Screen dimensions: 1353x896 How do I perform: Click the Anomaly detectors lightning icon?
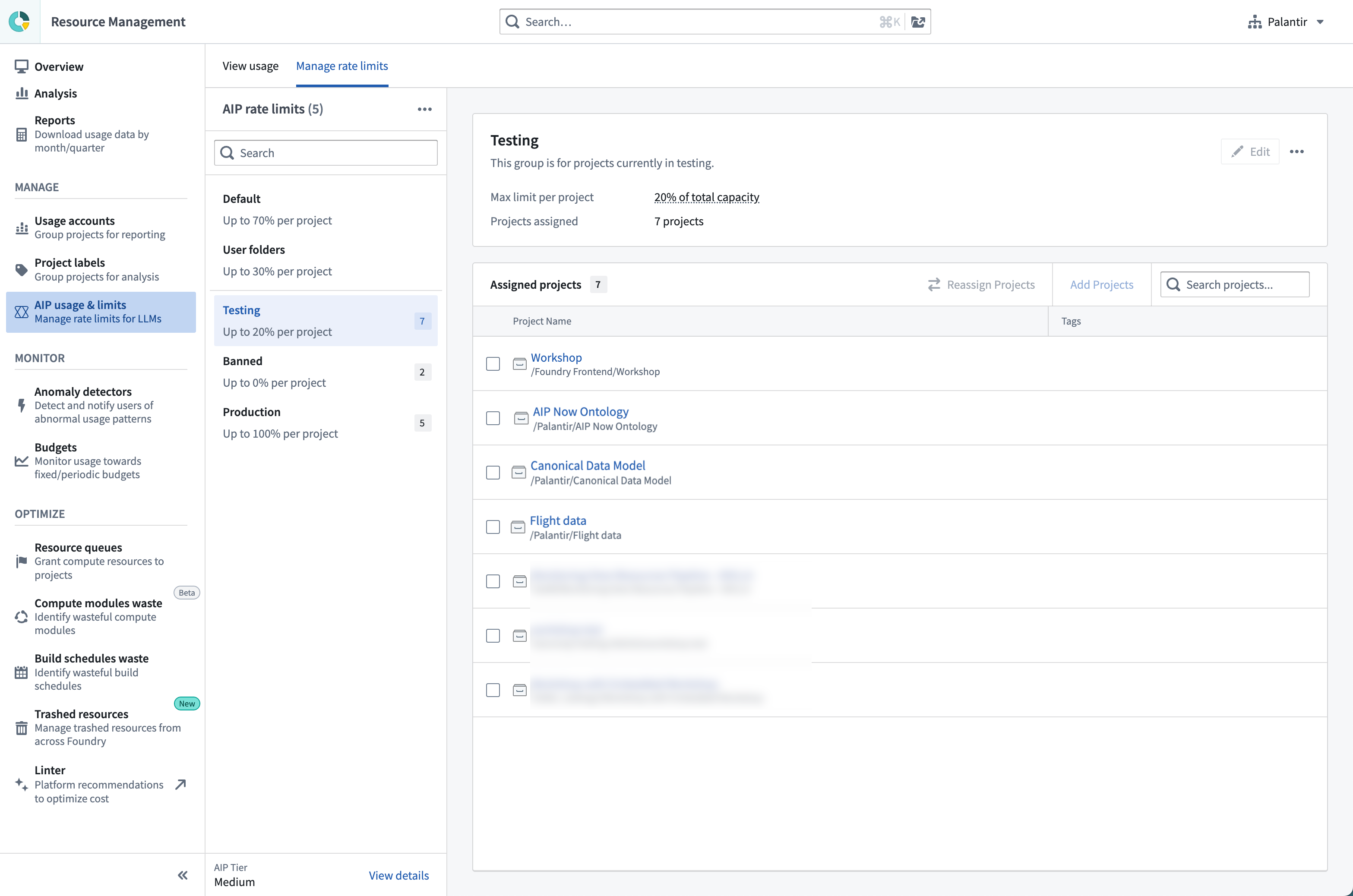[21, 405]
